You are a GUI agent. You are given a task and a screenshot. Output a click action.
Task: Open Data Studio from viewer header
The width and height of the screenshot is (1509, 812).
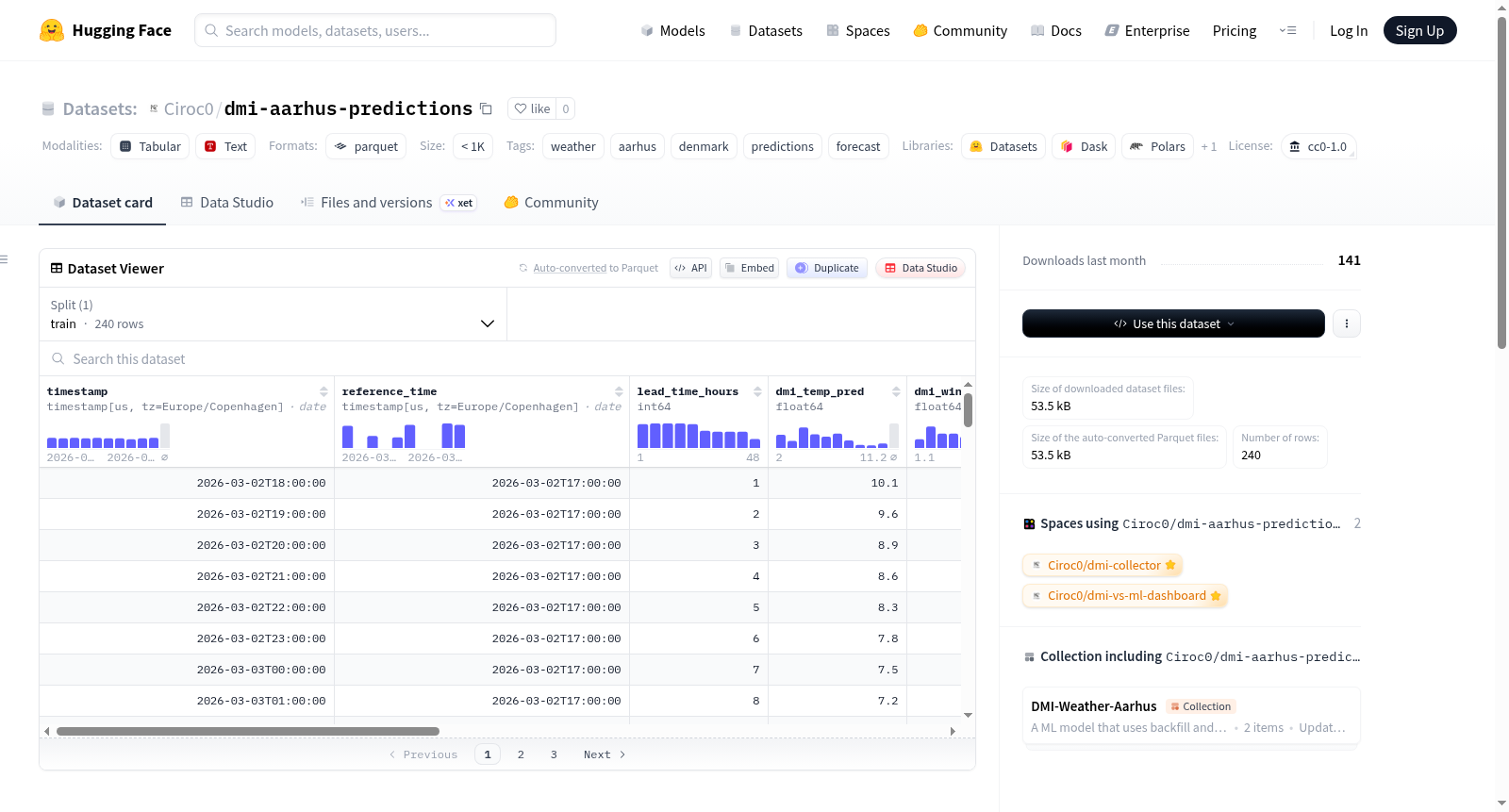pos(920,268)
